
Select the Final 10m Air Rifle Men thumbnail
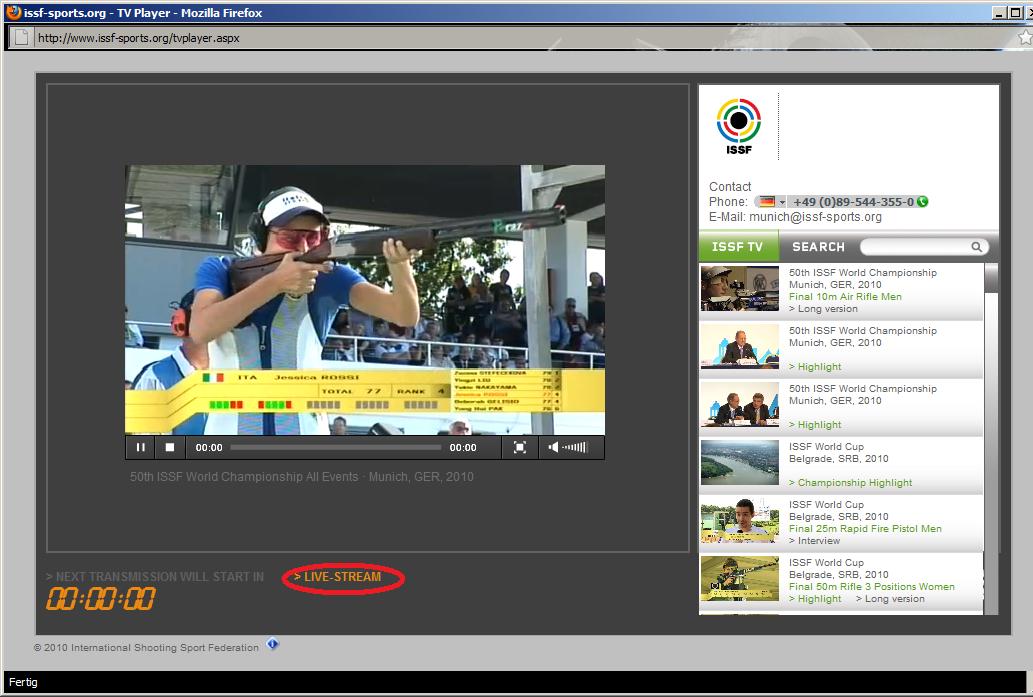tap(740, 290)
